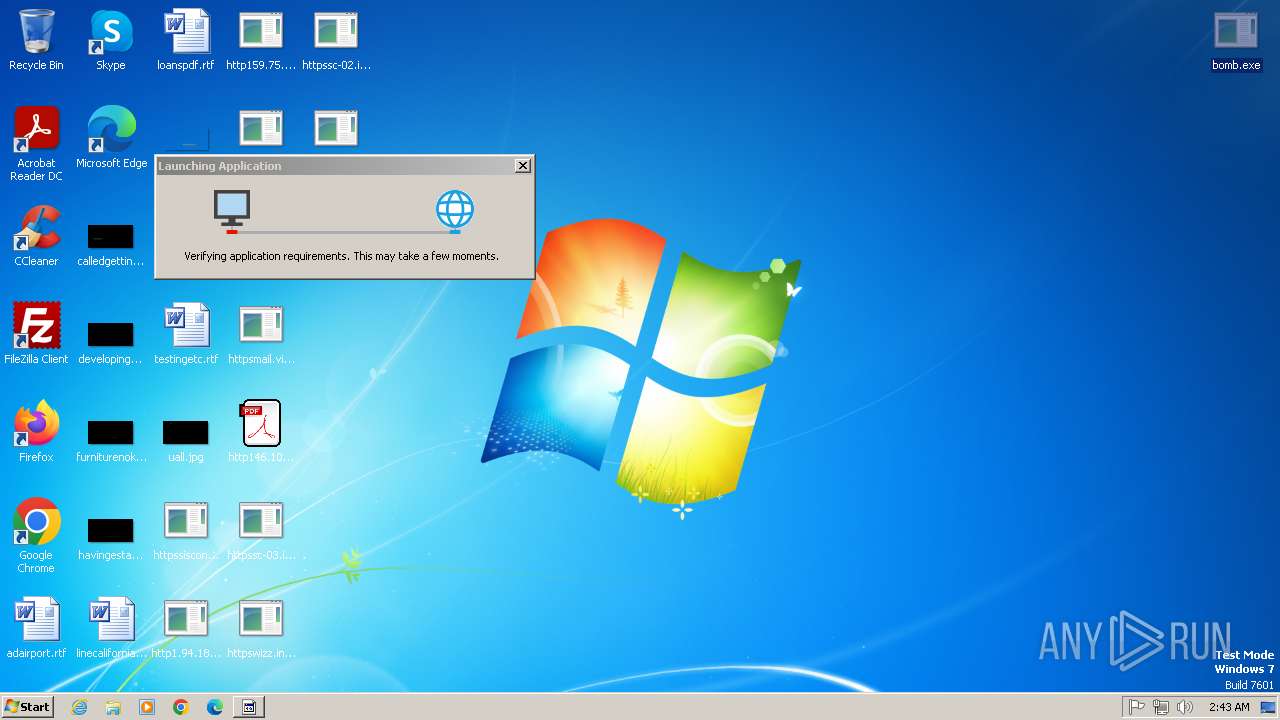Select the http159.75 desktop file icon
This screenshot has width=1280, height=720.
point(261,40)
